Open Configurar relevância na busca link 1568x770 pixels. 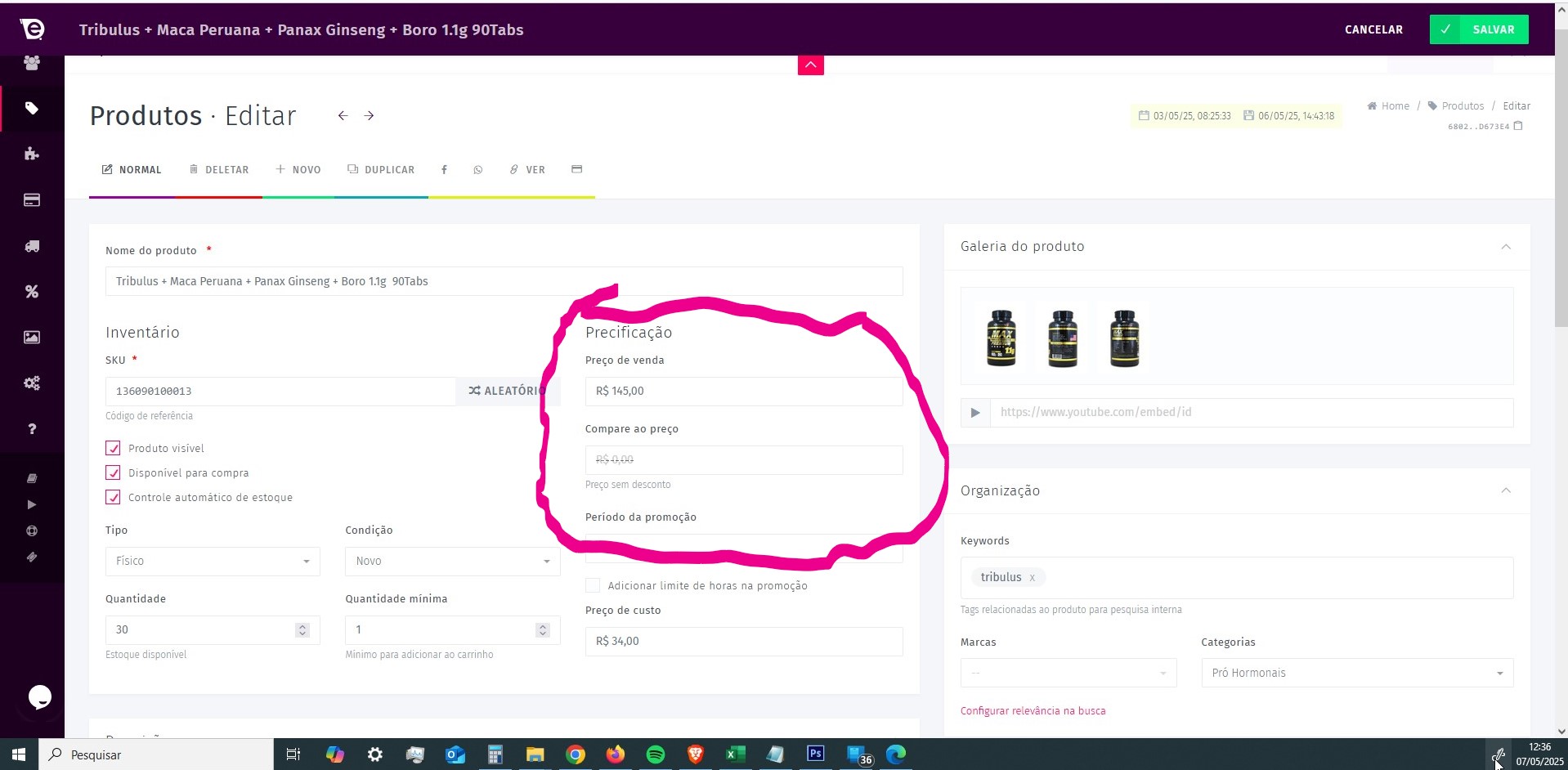[1033, 711]
